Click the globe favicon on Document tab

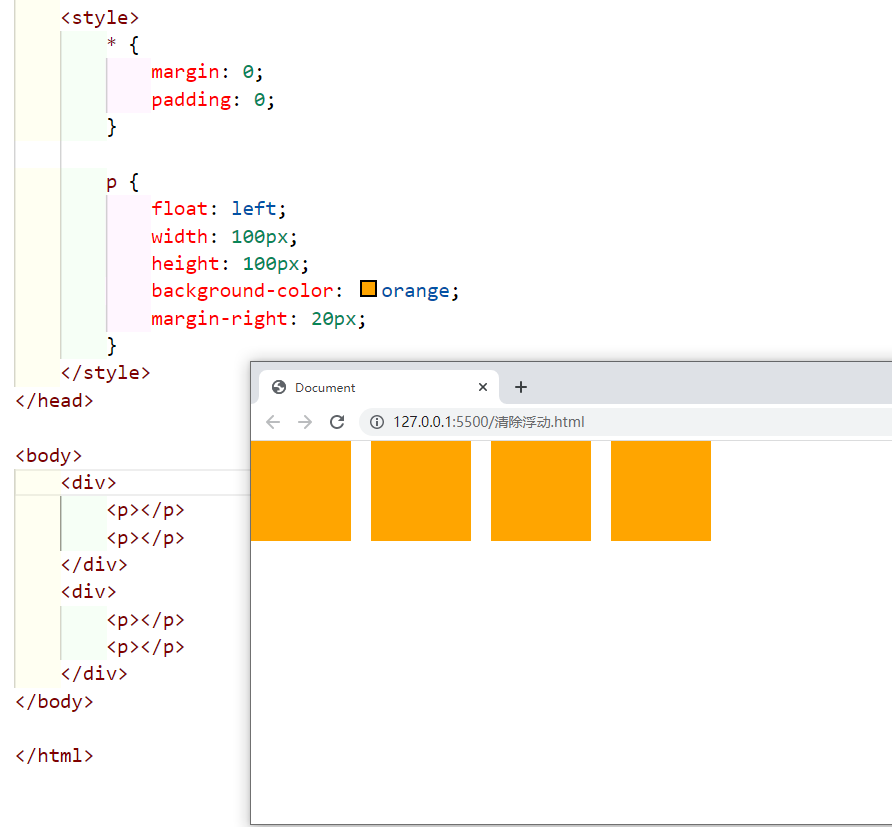coord(279,388)
